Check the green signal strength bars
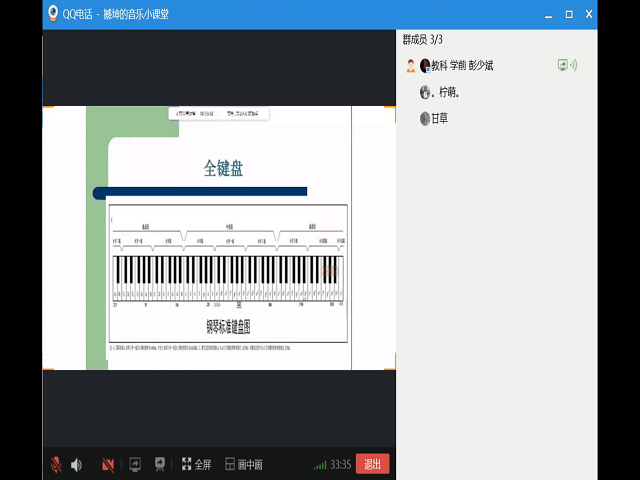This screenshot has height=480, width=640. click(319, 465)
